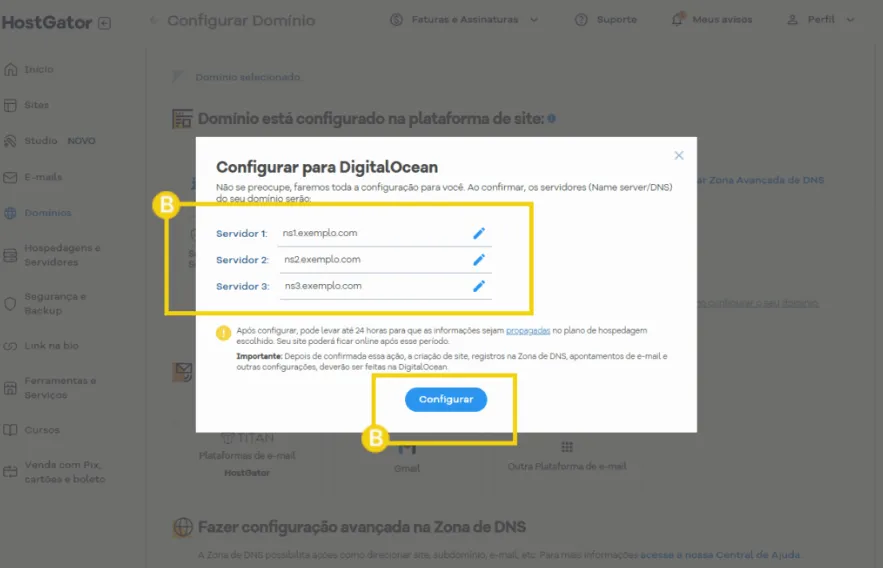This screenshot has width=883, height=568.
Task: Go back using Configurar Domínio arrow
Action: (153, 20)
